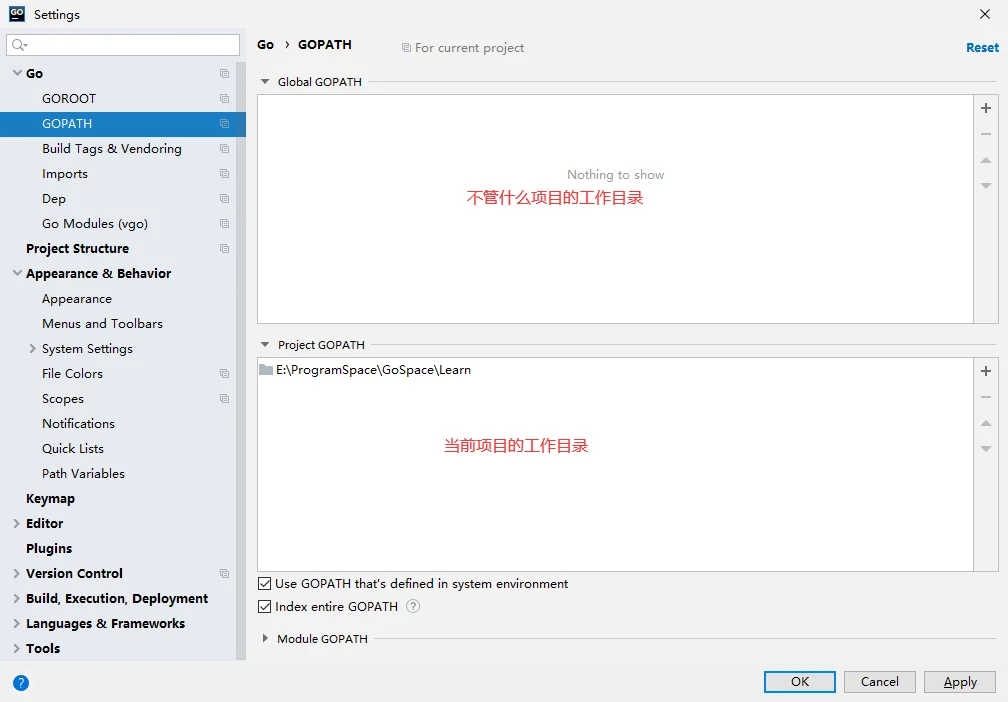Toggle Index entire GOPATH checkbox
This screenshot has width=1008, height=702.
[x=264, y=606]
